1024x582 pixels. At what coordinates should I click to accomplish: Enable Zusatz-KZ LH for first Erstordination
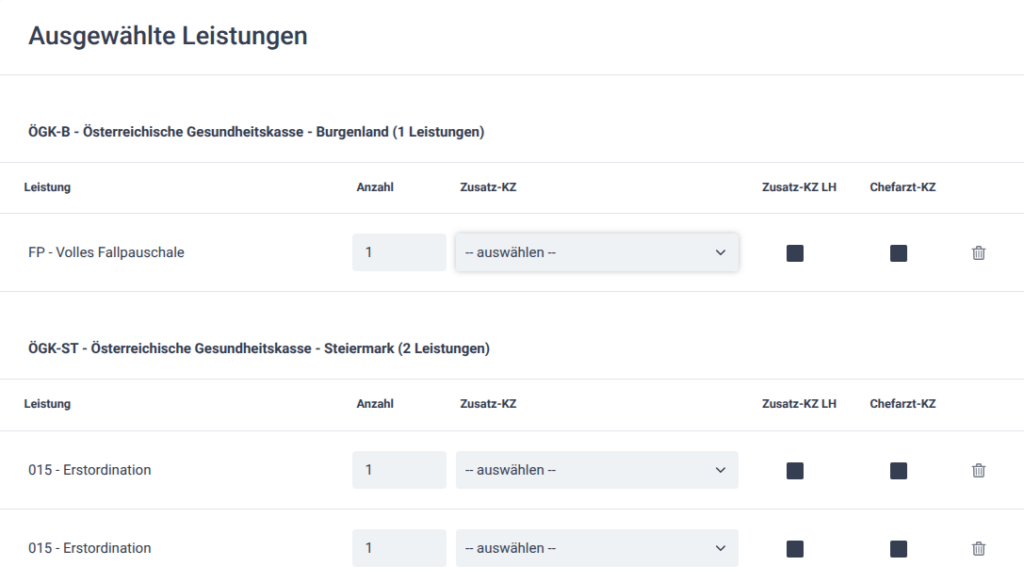pos(795,470)
